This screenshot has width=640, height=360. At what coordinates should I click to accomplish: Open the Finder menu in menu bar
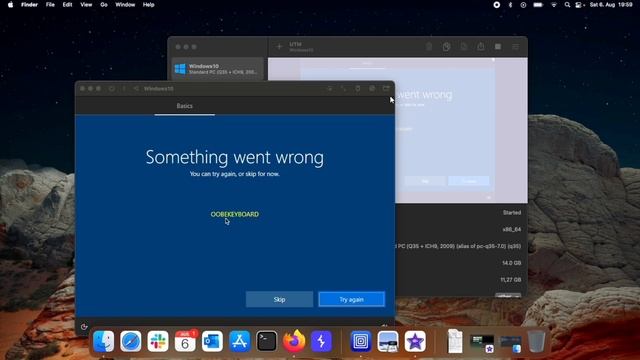coord(29,5)
